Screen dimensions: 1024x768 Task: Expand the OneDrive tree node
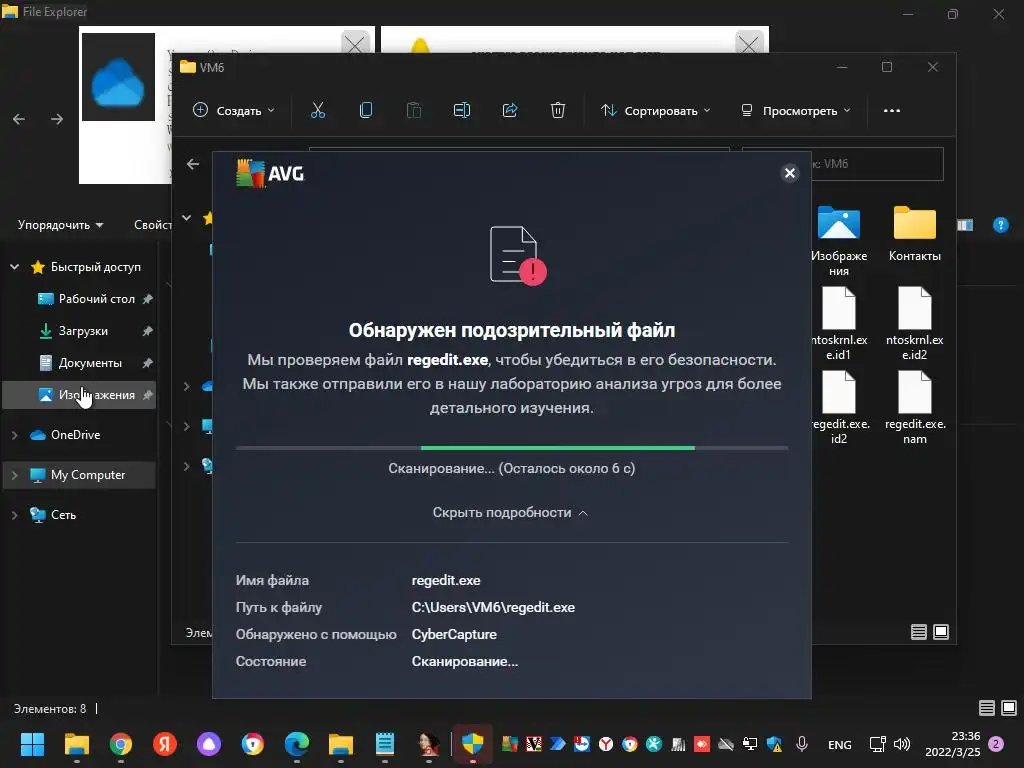(14, 434)
